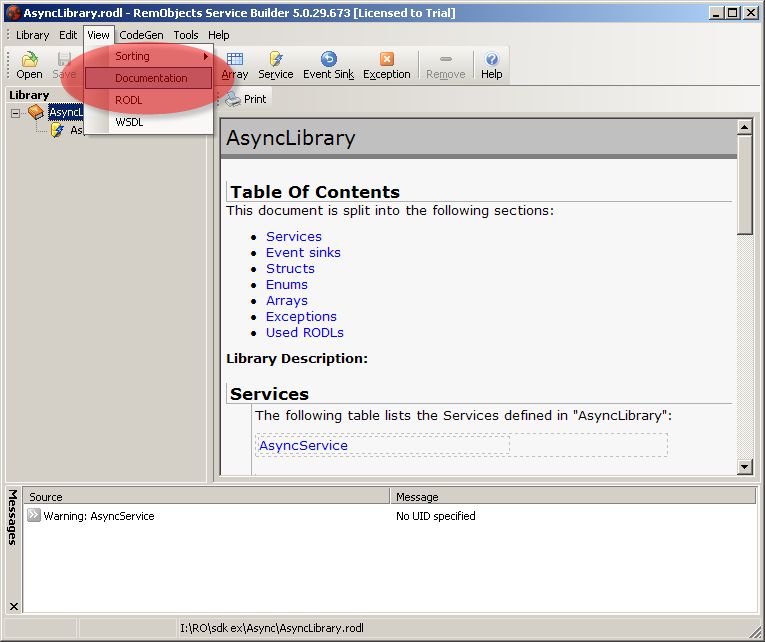Follow the Arrays link
The image size is (765, 642).
286,301
